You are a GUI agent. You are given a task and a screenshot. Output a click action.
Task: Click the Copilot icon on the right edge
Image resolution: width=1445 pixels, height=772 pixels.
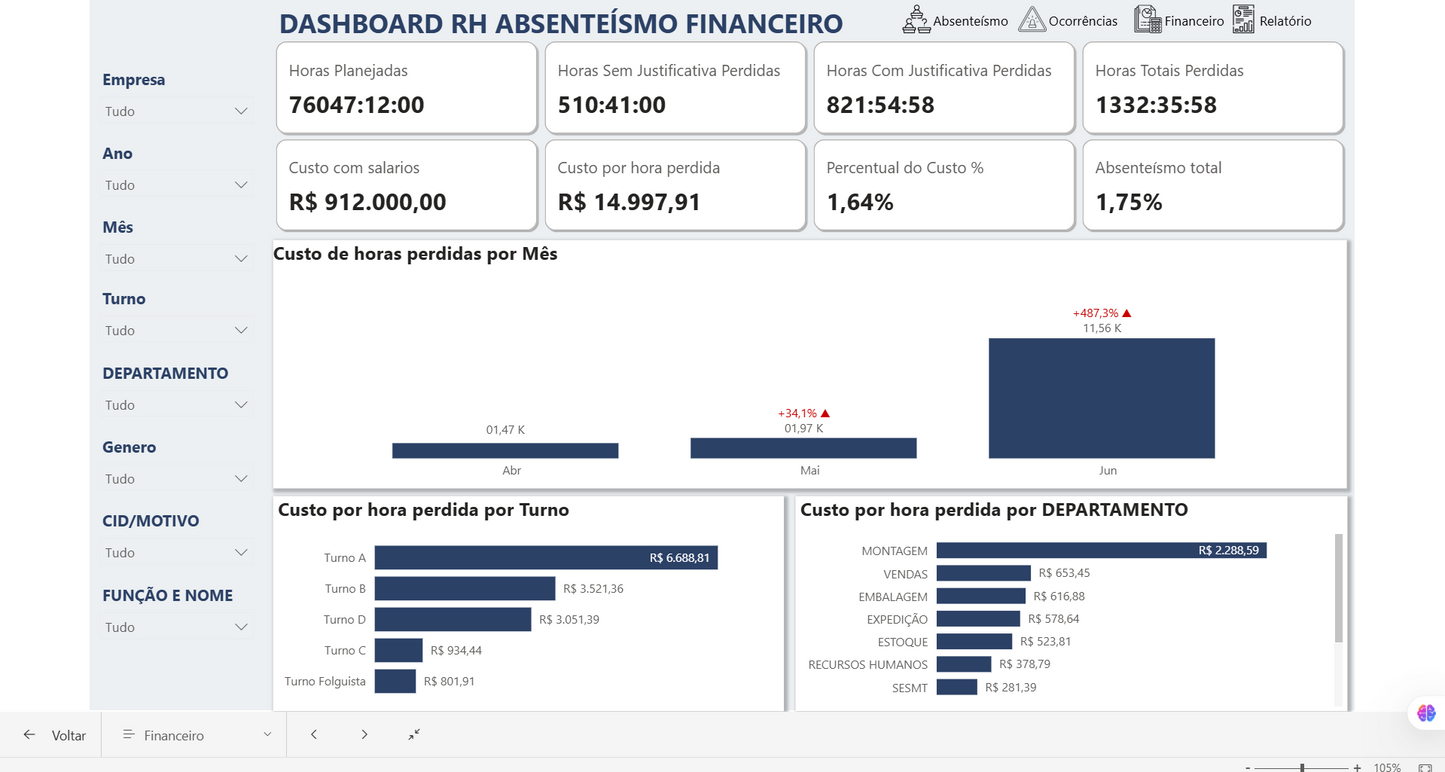tap(1426, 713)
